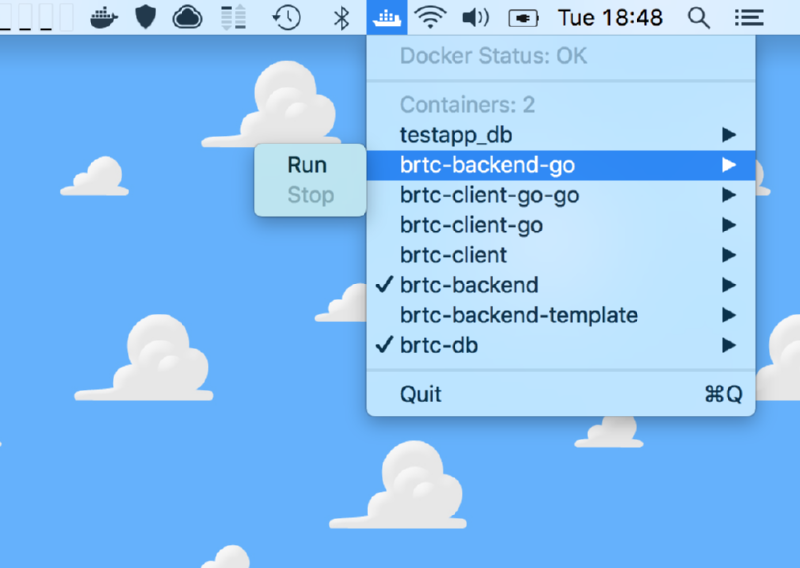The height and width of the screenshot is (568, 800).
Task: Open the cloud sync menu bar icon
Action: (187, 18)
